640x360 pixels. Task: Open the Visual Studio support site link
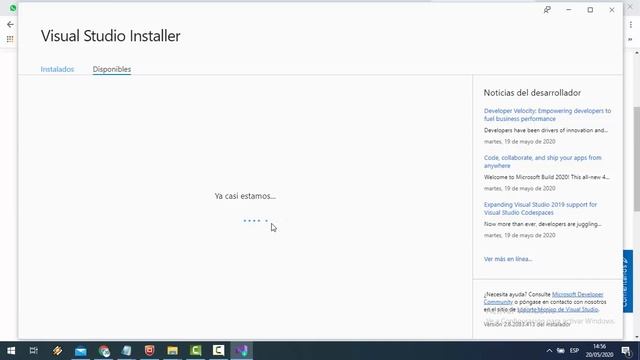pos(558,309)
